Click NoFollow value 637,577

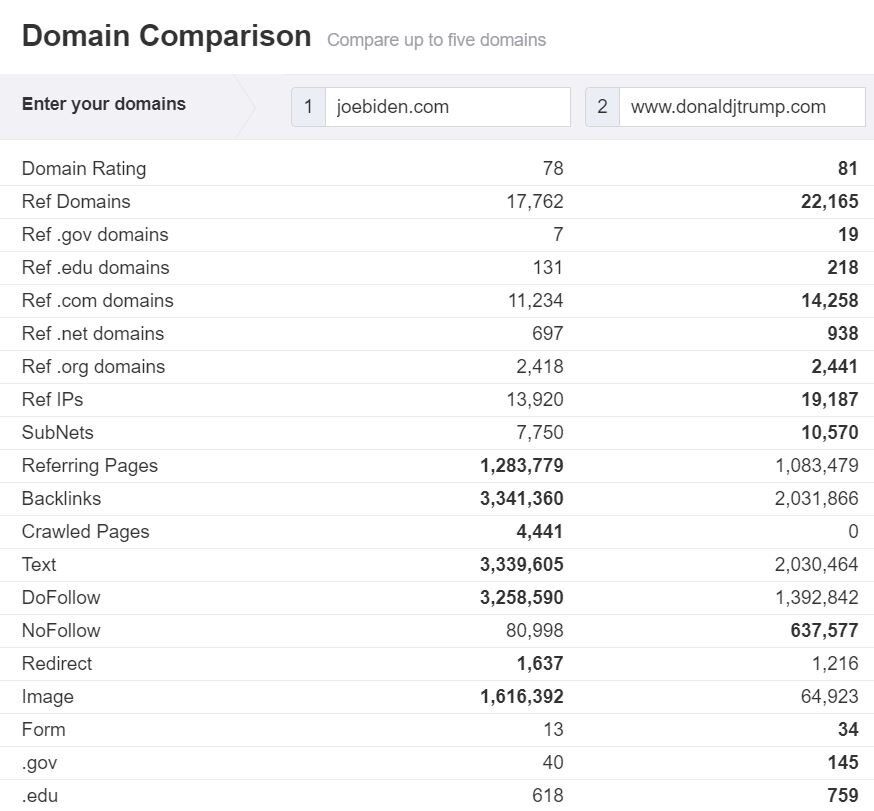pyautogui.click(x=824, y=630)
